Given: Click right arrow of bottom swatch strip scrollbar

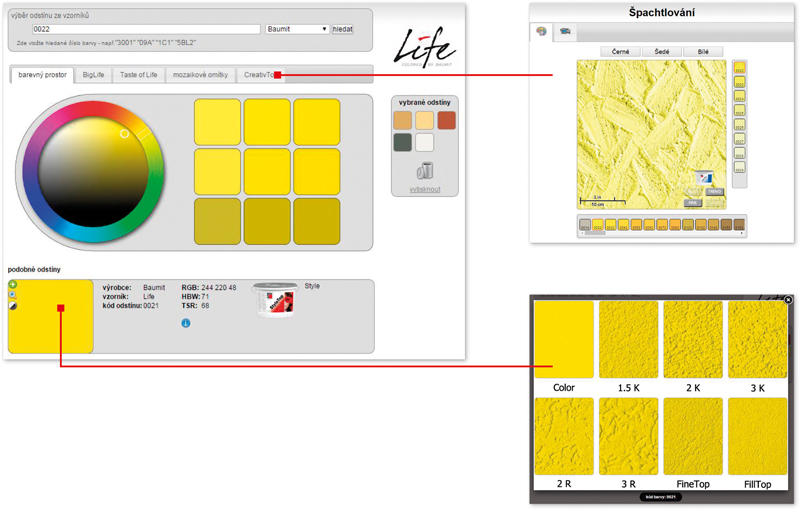Looking at the screenshot, I should click(742, 234).
